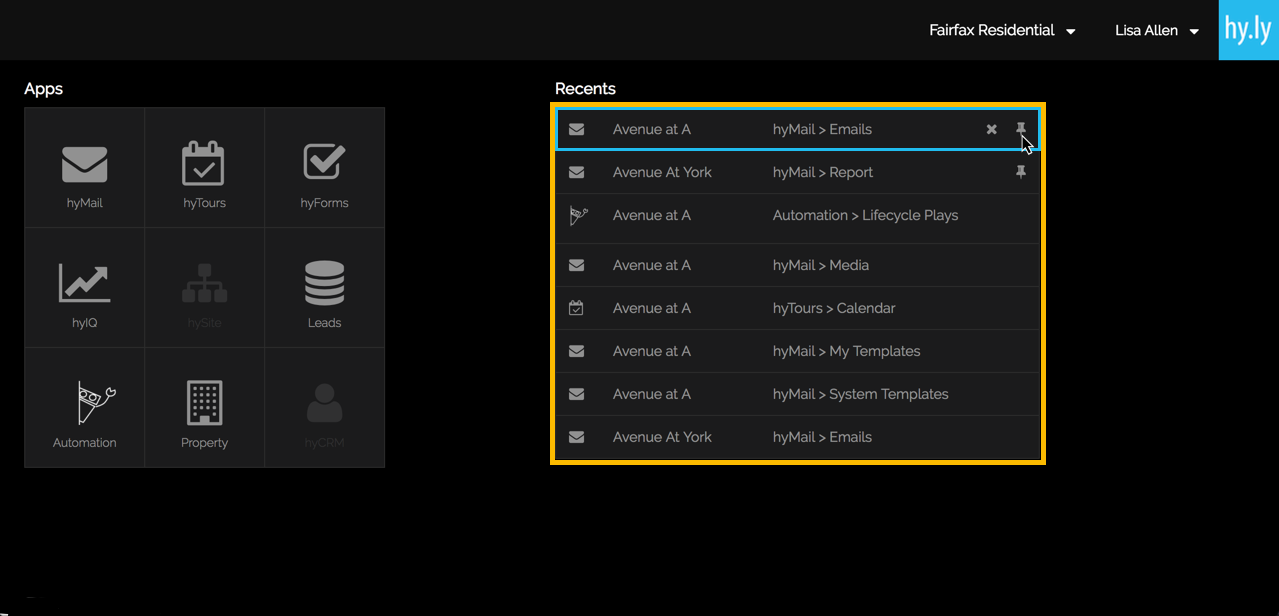Click Avenue at A in System Templates row
This screenshot has height=616, width=1279.
(x=652, y=394)
